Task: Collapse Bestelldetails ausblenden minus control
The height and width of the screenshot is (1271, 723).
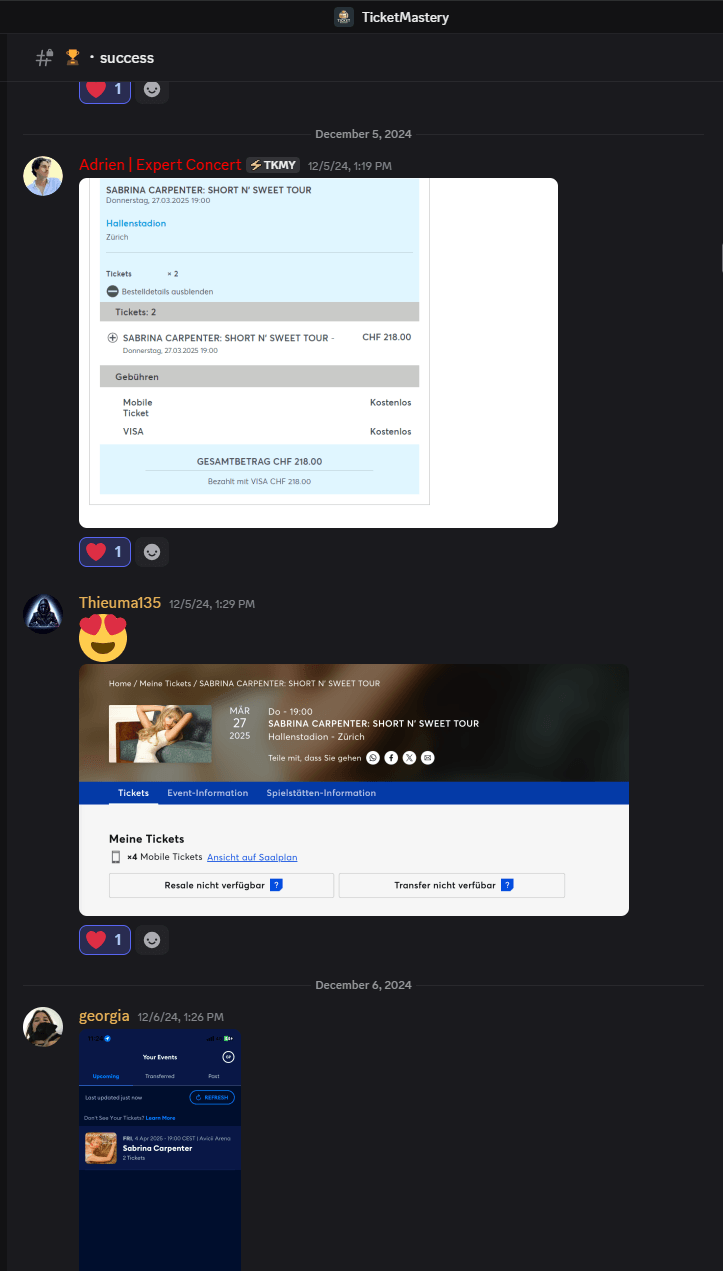Action: (113, 291)
